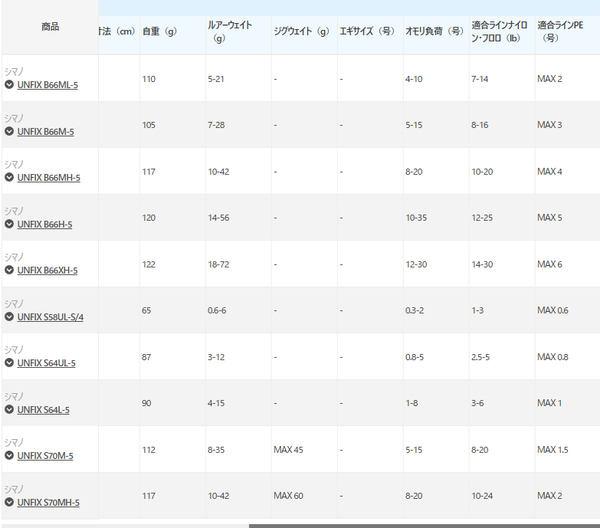Click the 商品 column header
Screen dimensions: 600x528
pyautogui.click(x=50, y=27)
